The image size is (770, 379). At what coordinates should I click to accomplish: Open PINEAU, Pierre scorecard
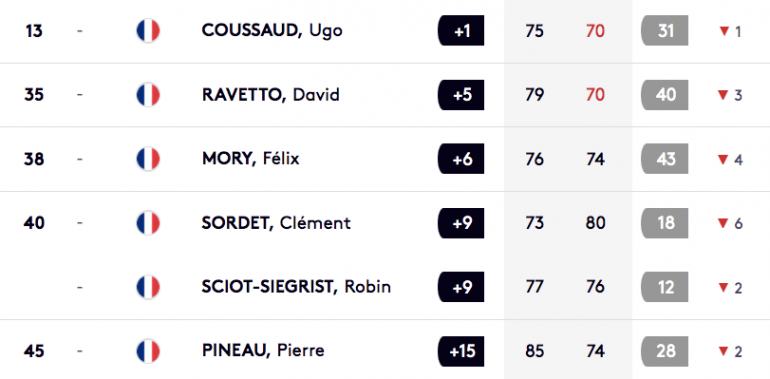pos(263,351)
